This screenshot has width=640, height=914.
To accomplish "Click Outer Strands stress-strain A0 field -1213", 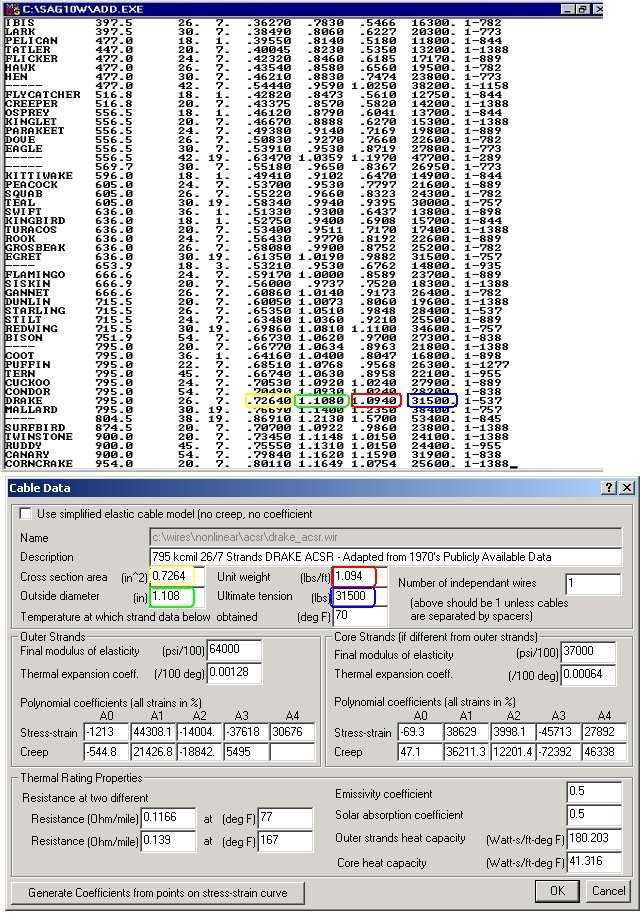I will [106, 732].
